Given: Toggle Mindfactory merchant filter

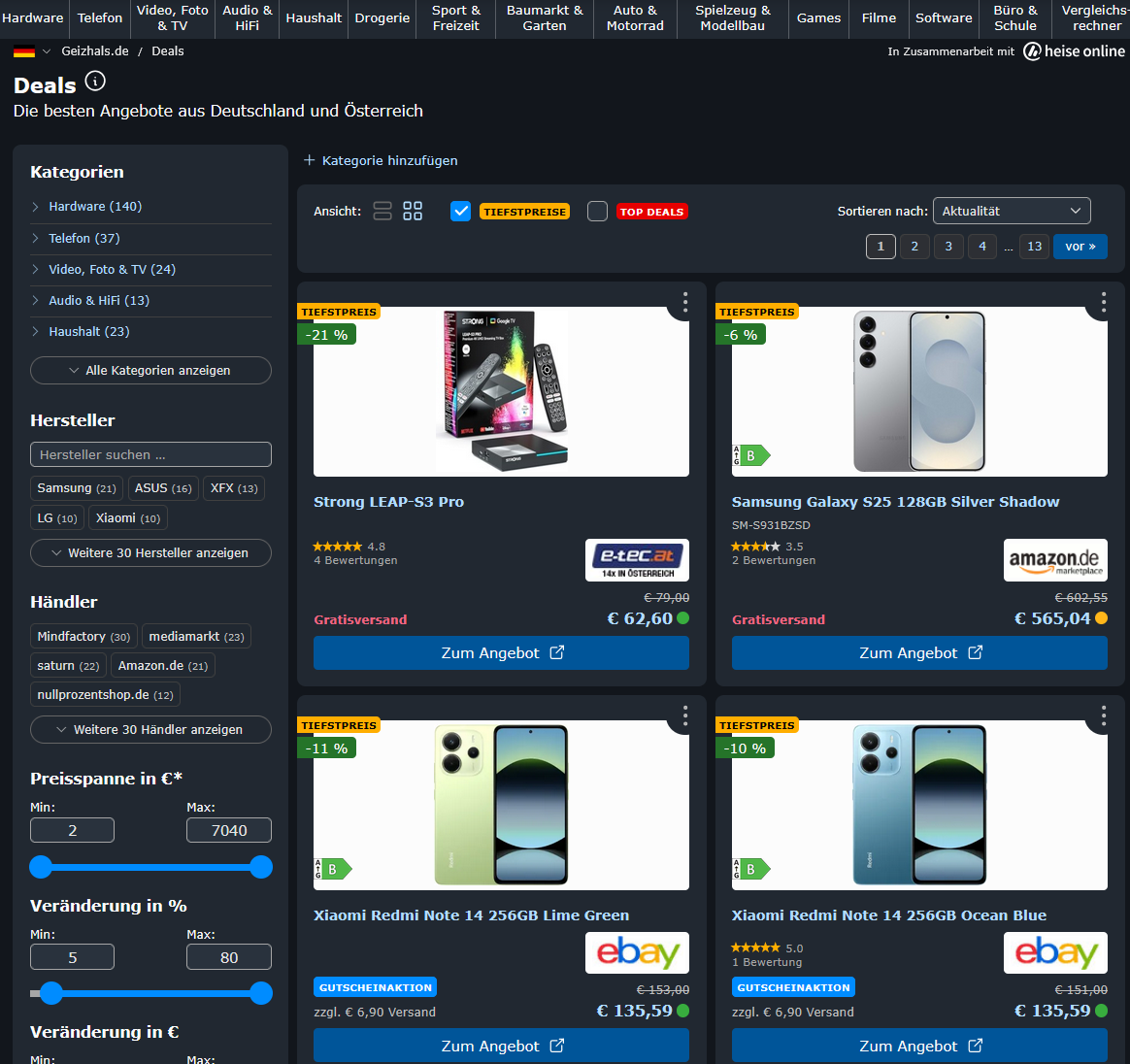Looking at the screenshot, I should point(83,637).
